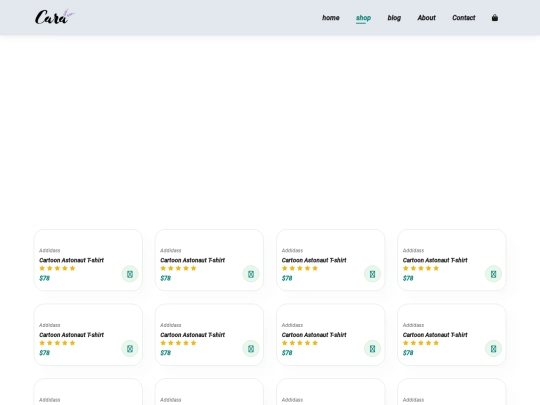The width and height of the screenshot is (540, 405).
Task: Go to the home page link
Action: coord(331,18)
